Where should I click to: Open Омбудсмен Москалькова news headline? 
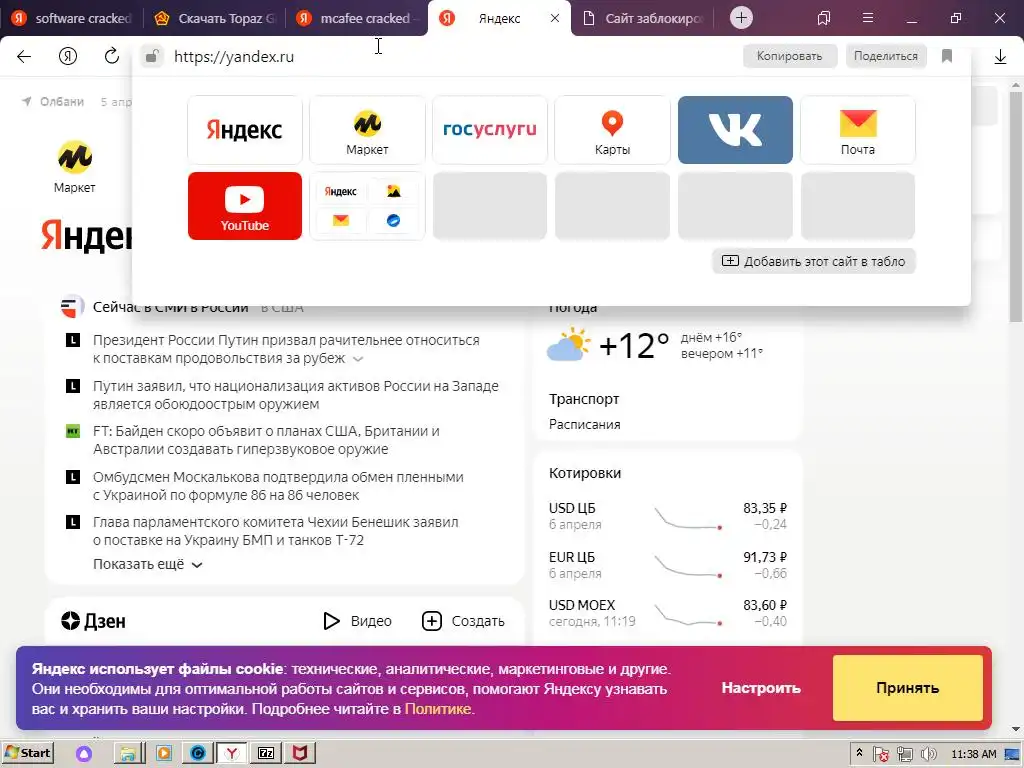[x=278, y=486]
